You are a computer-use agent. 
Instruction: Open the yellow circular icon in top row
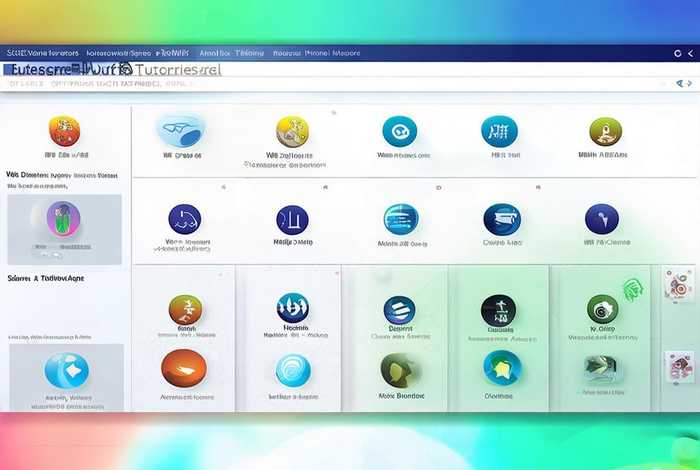point(292,131)
